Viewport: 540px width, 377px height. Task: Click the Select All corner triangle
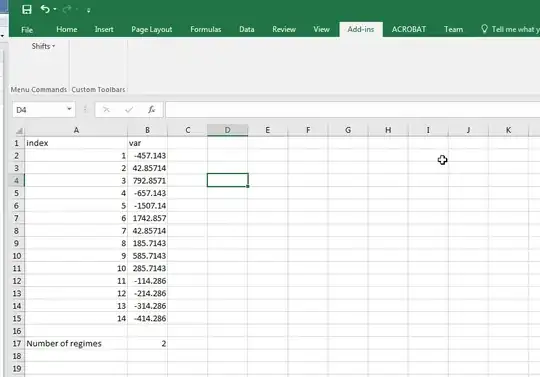pos(19,130)
